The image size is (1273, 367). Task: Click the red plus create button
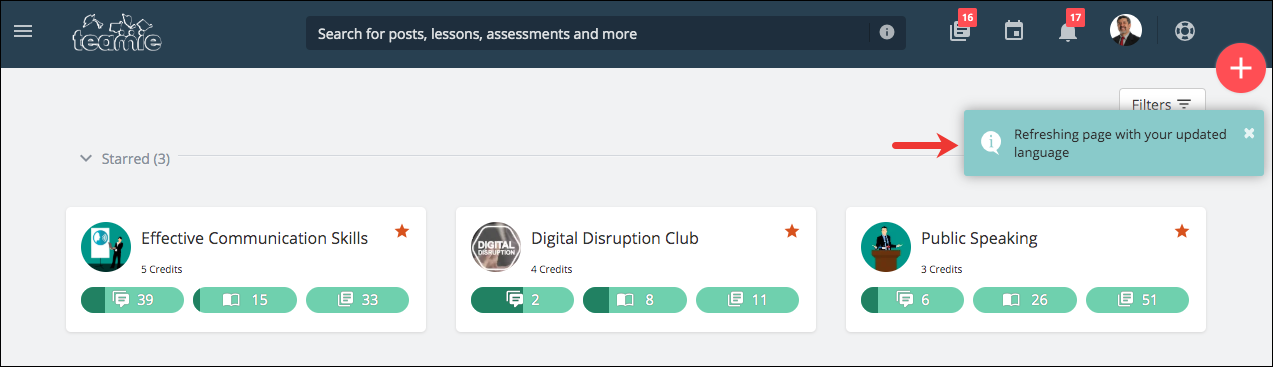click(1241, 69)
